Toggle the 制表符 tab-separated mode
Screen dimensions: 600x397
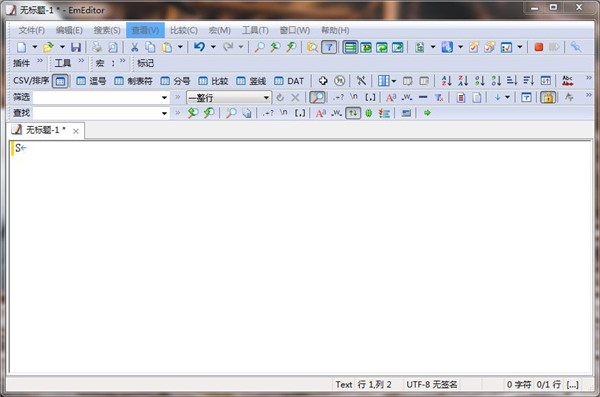133,81
